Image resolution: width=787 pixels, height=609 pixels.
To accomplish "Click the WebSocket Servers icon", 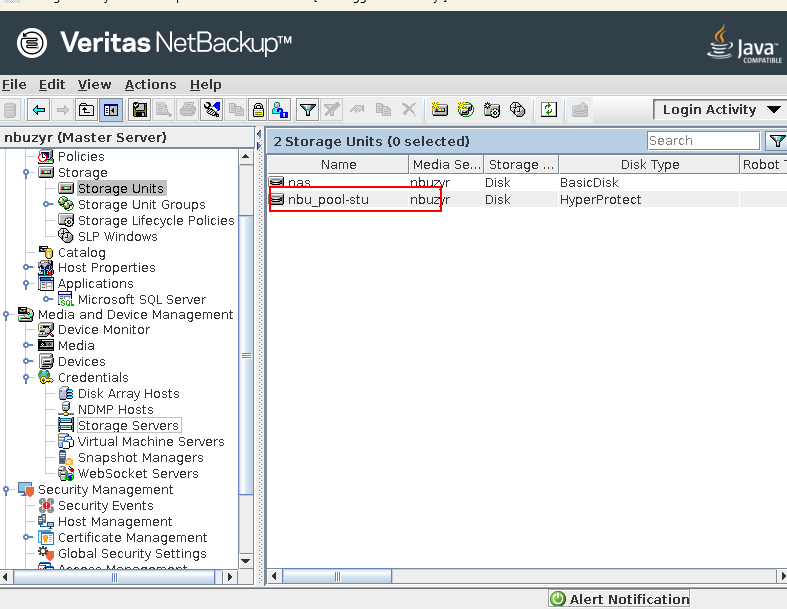I will tap(66, 473).
